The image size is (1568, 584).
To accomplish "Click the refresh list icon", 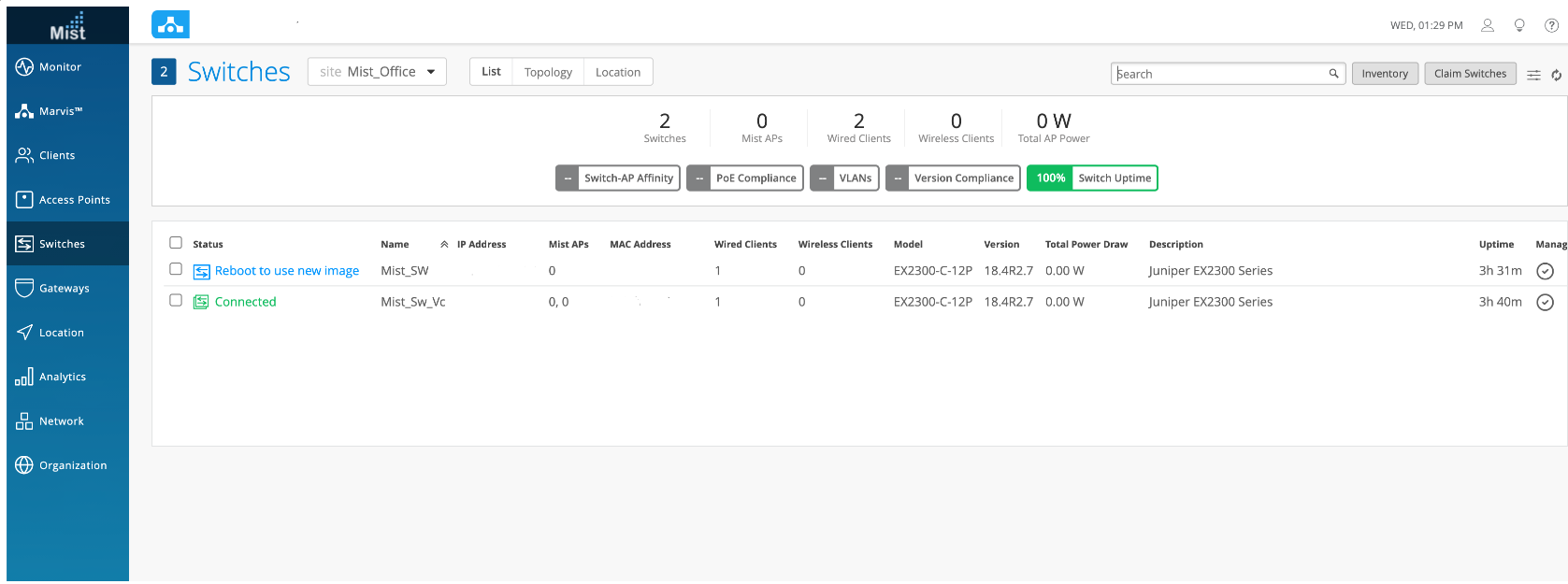I will [1557, 75].
